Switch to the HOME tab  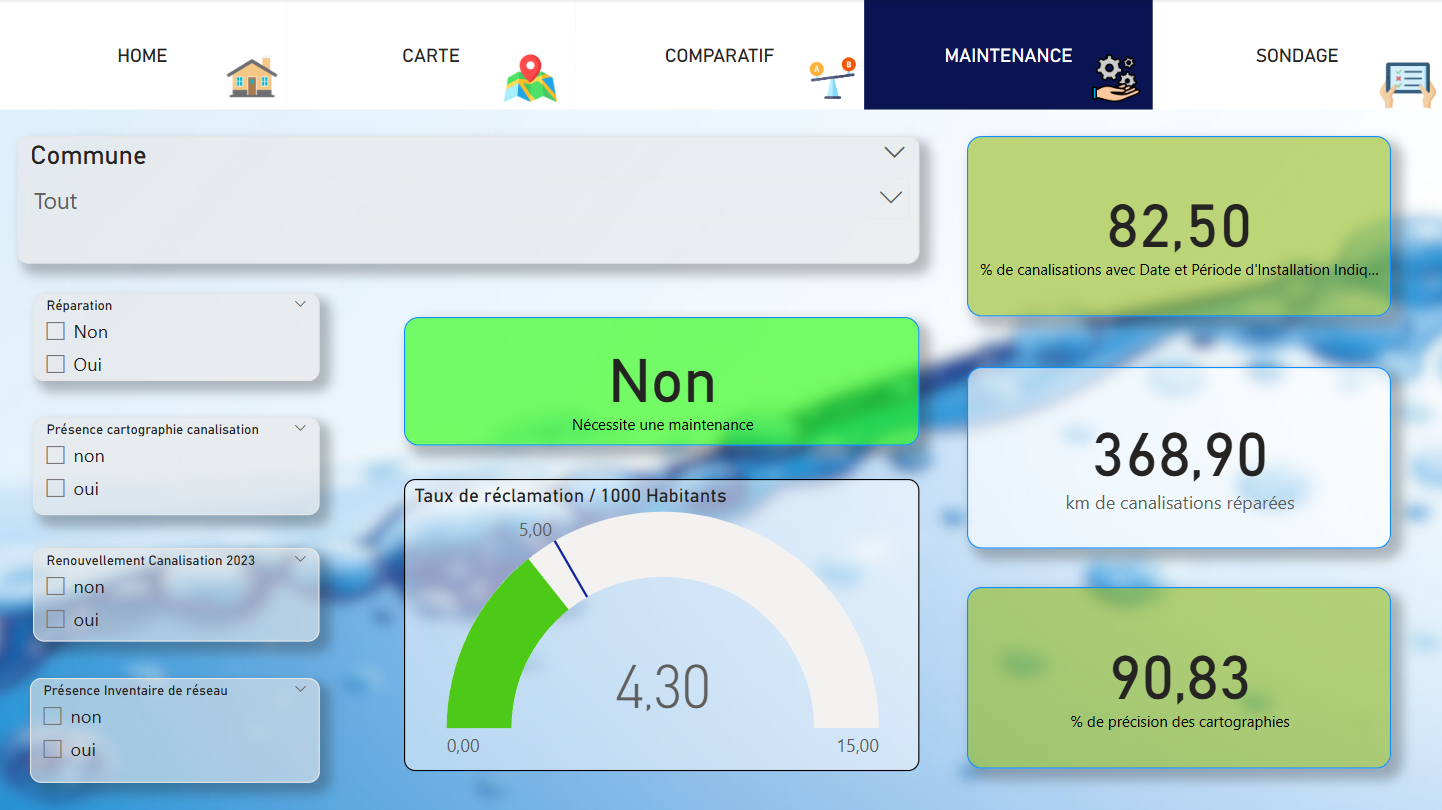tap(142, 56)
